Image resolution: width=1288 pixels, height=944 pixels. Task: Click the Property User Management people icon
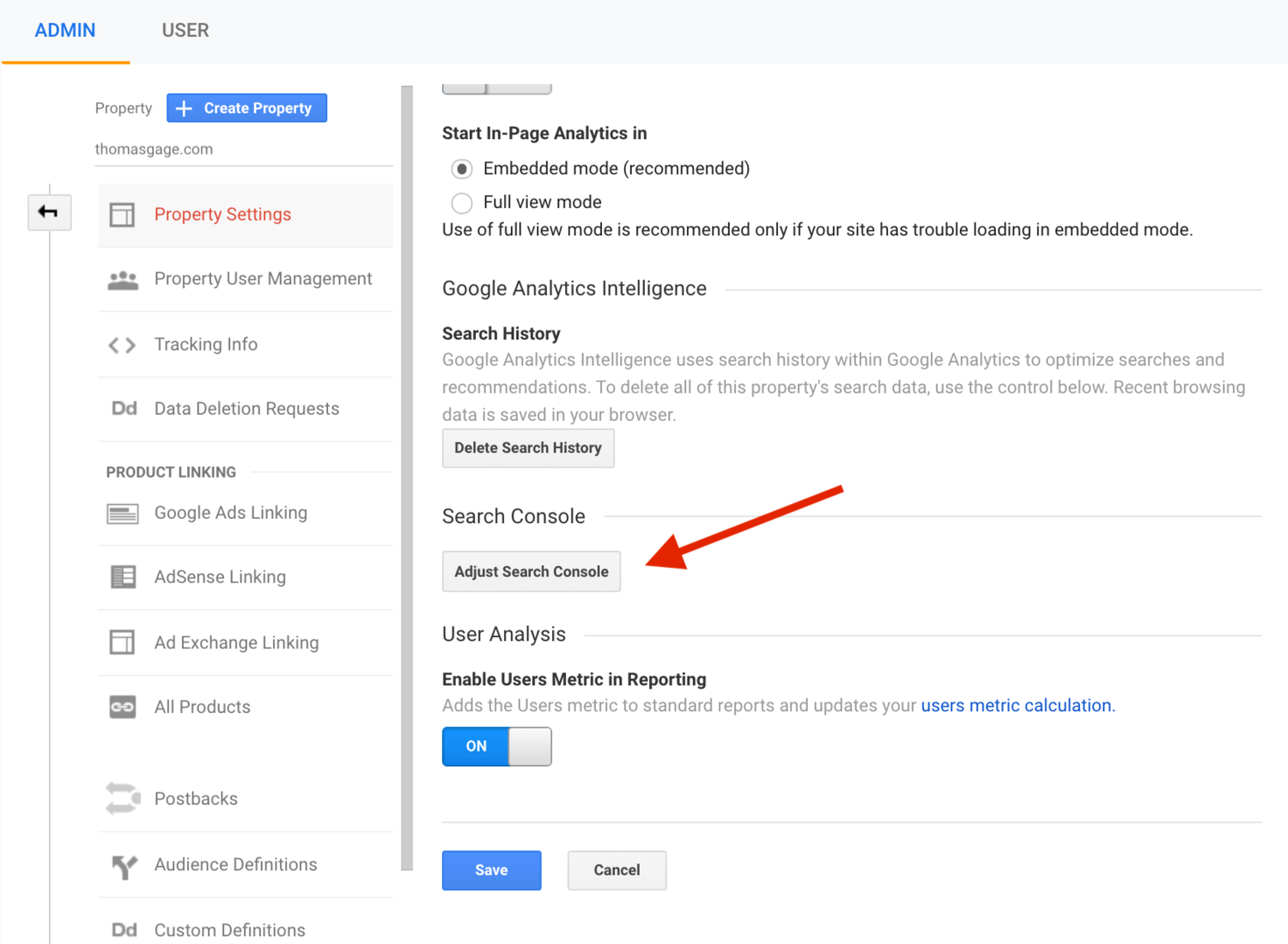[123, 280]
